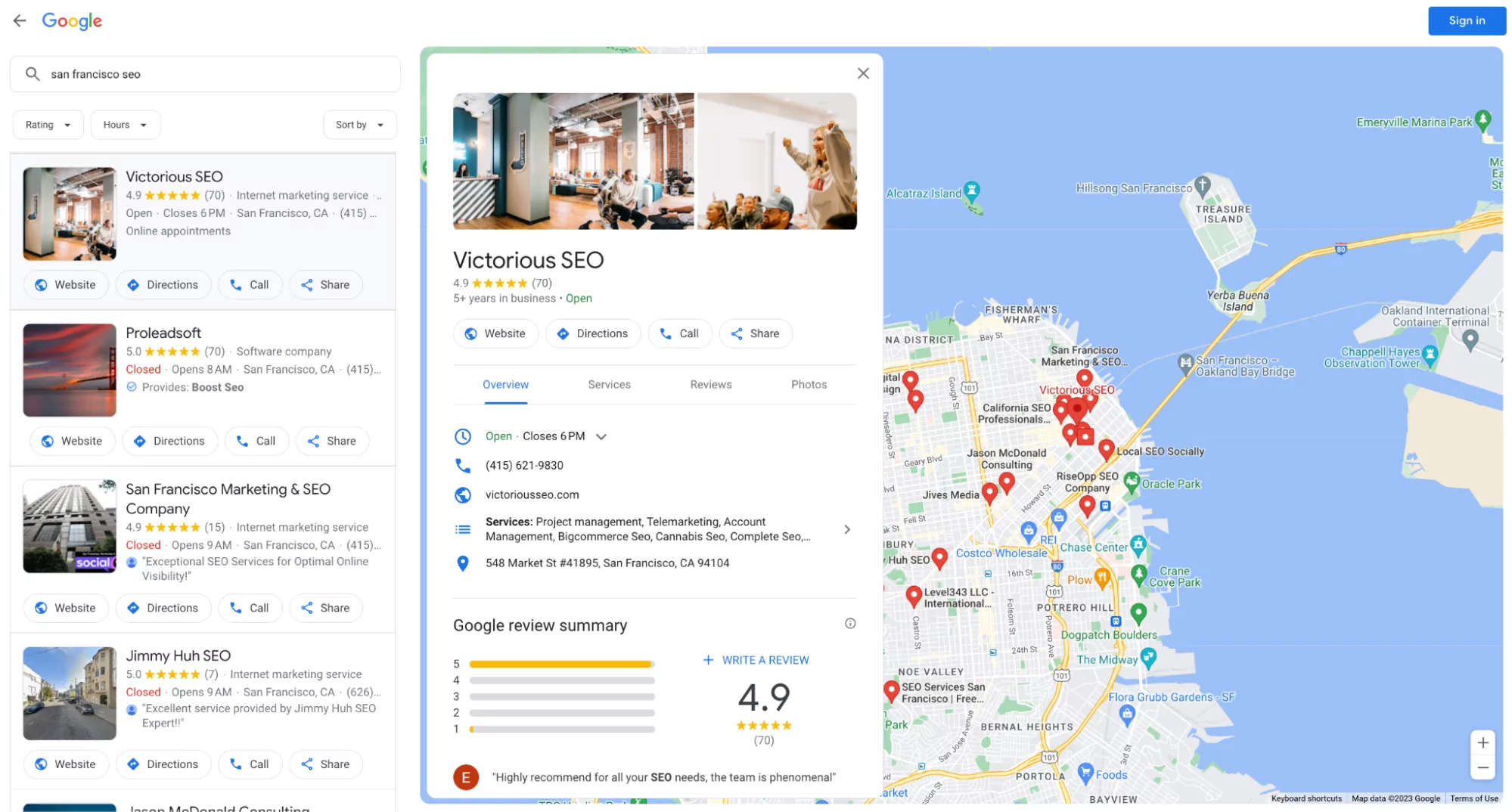The image size is (1512, 812).
Task: Click the phone icon beside (415) 621-9830
Action: pyautogui.click(x=464, y=465)
